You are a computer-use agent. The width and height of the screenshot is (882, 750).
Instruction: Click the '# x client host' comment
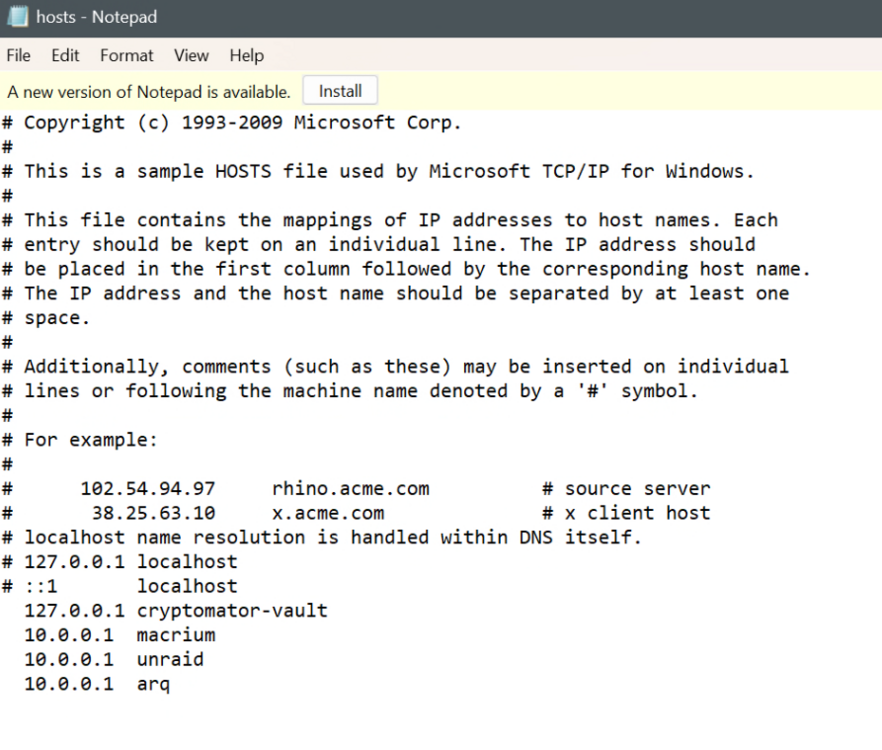point(626,513)
